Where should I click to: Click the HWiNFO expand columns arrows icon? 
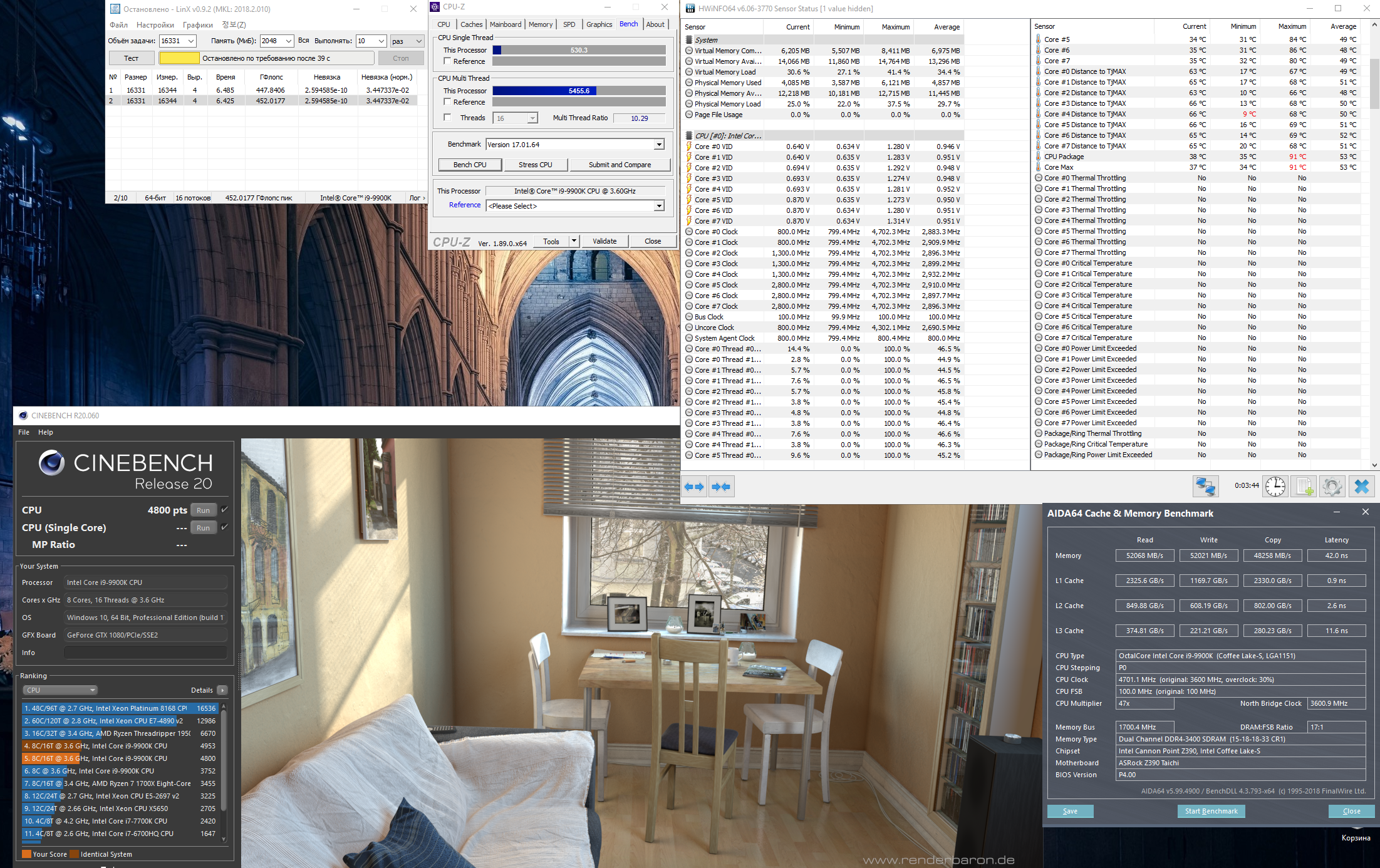tap(694, 487)
